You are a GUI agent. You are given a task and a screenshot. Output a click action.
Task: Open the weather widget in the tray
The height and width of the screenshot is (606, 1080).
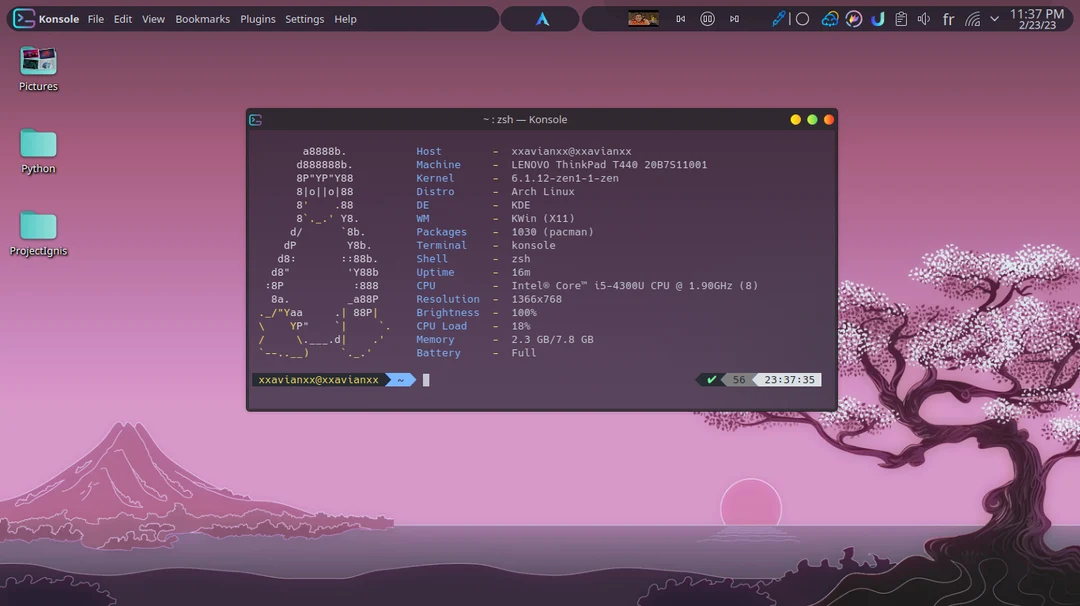(830, 18)
